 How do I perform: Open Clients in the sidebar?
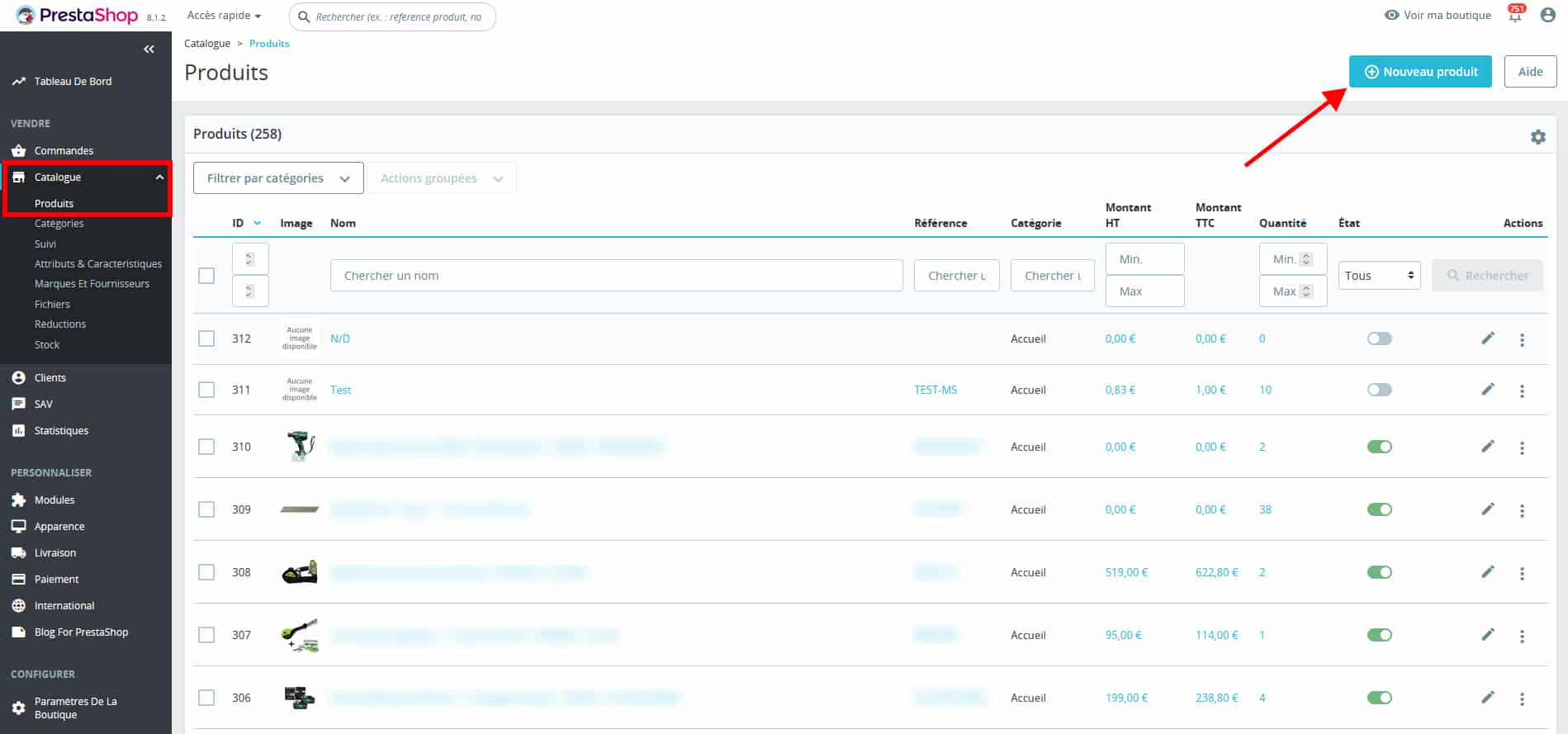click(50, 377)
